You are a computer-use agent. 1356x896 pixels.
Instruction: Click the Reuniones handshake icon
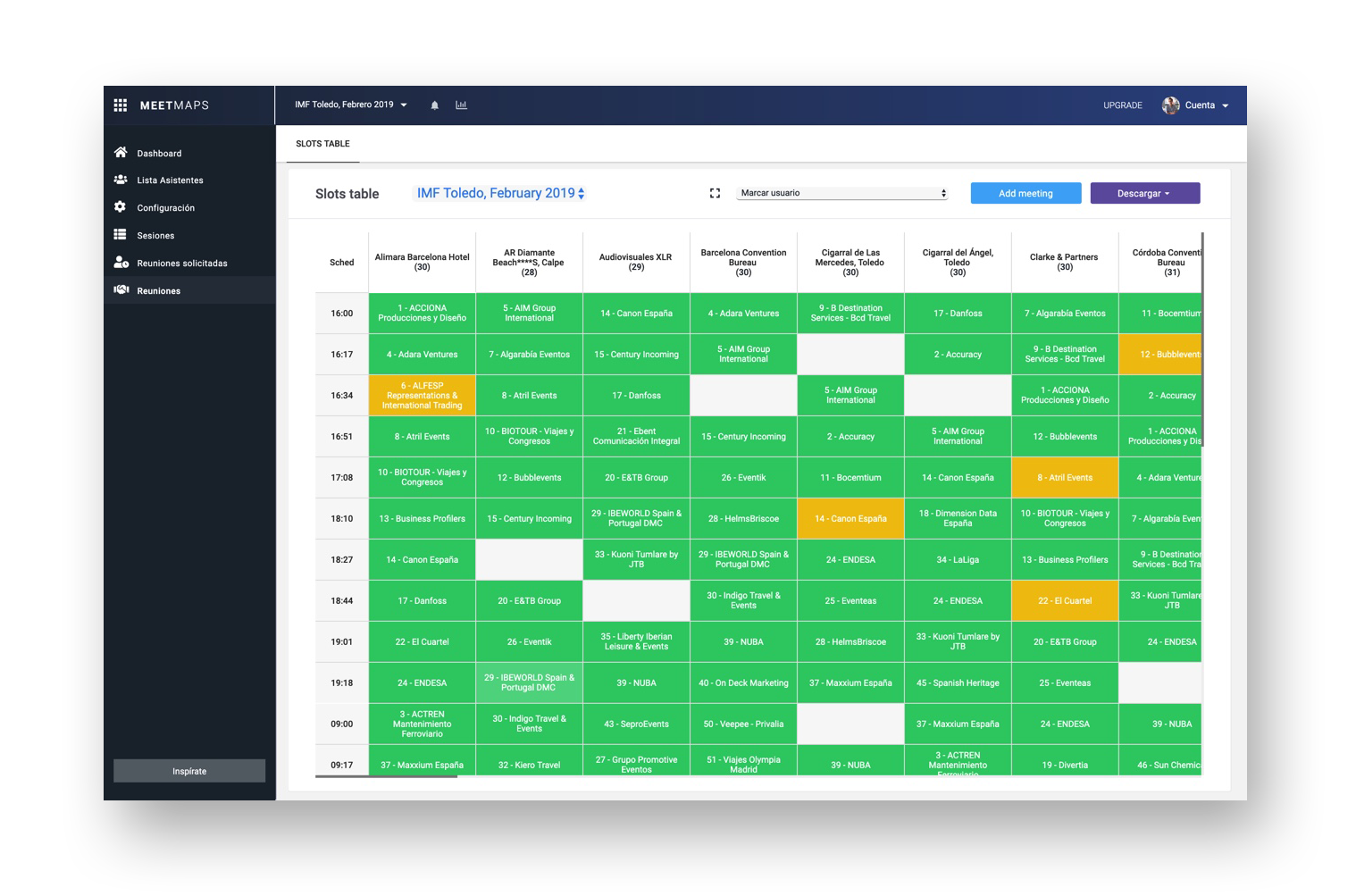[x=121, y=290]
